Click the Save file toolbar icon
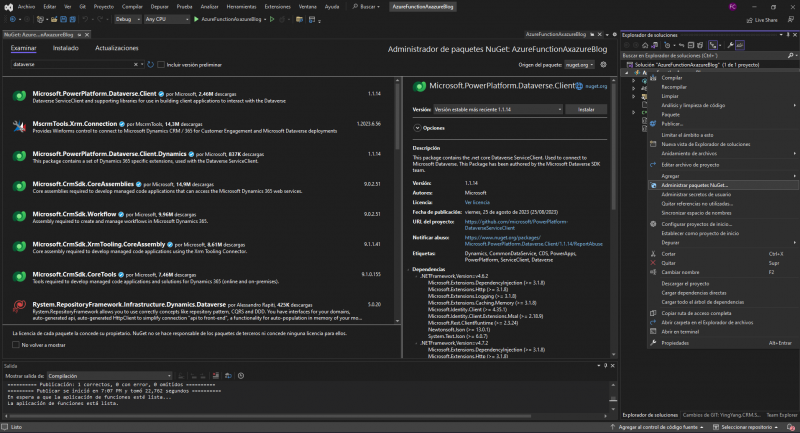Image resolution: width=800 pixels, height=433 pixels. tap(63, 19)
